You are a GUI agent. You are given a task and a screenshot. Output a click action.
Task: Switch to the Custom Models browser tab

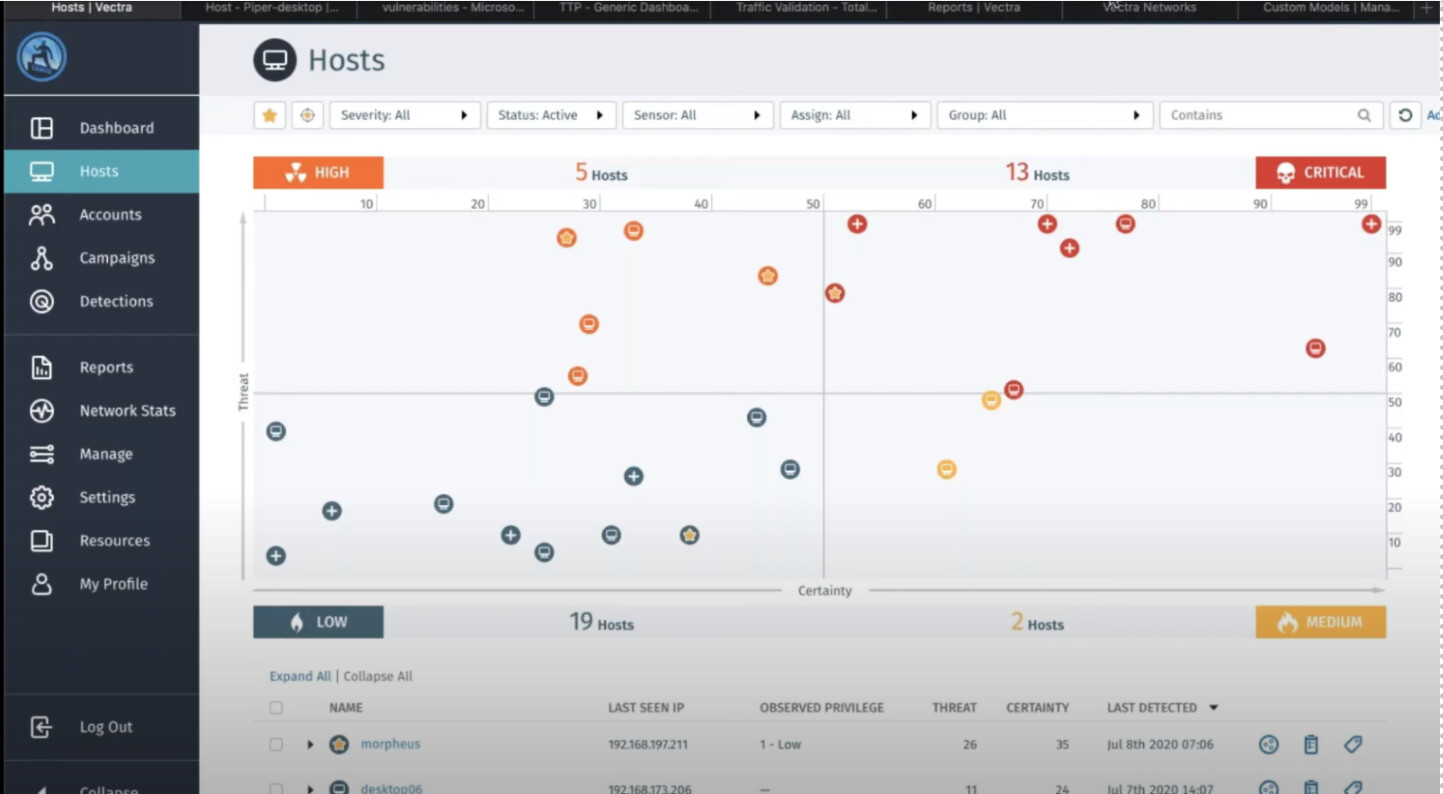pyautogui.click(x=1329, y=8)
